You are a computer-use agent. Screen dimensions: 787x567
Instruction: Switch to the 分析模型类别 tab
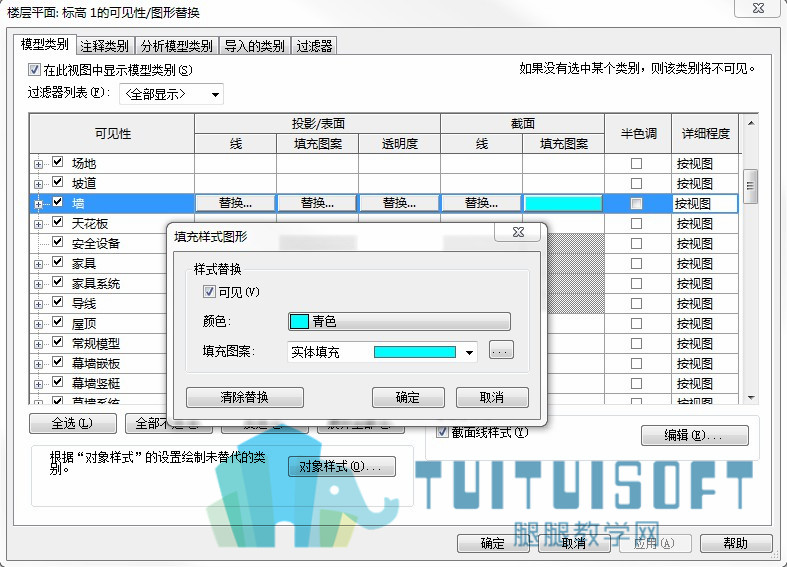[177, 46]
